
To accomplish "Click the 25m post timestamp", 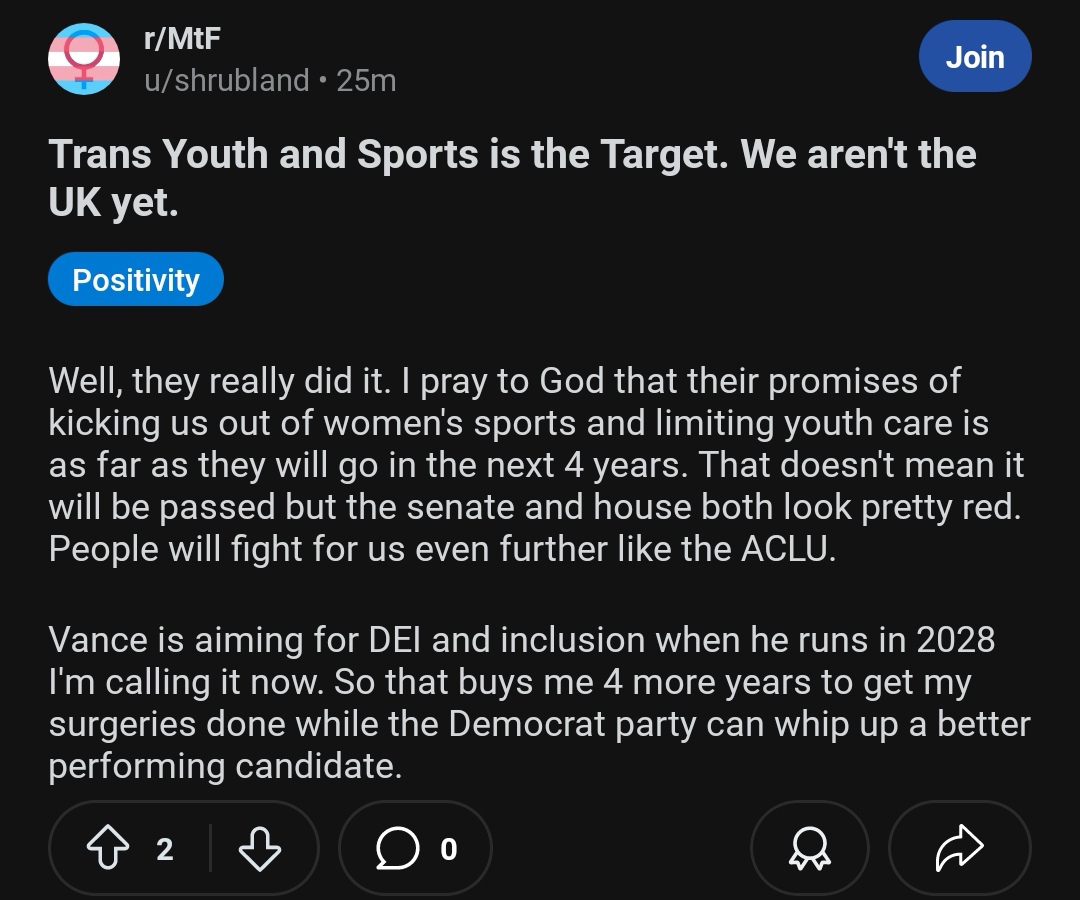I will pos(366,81).
